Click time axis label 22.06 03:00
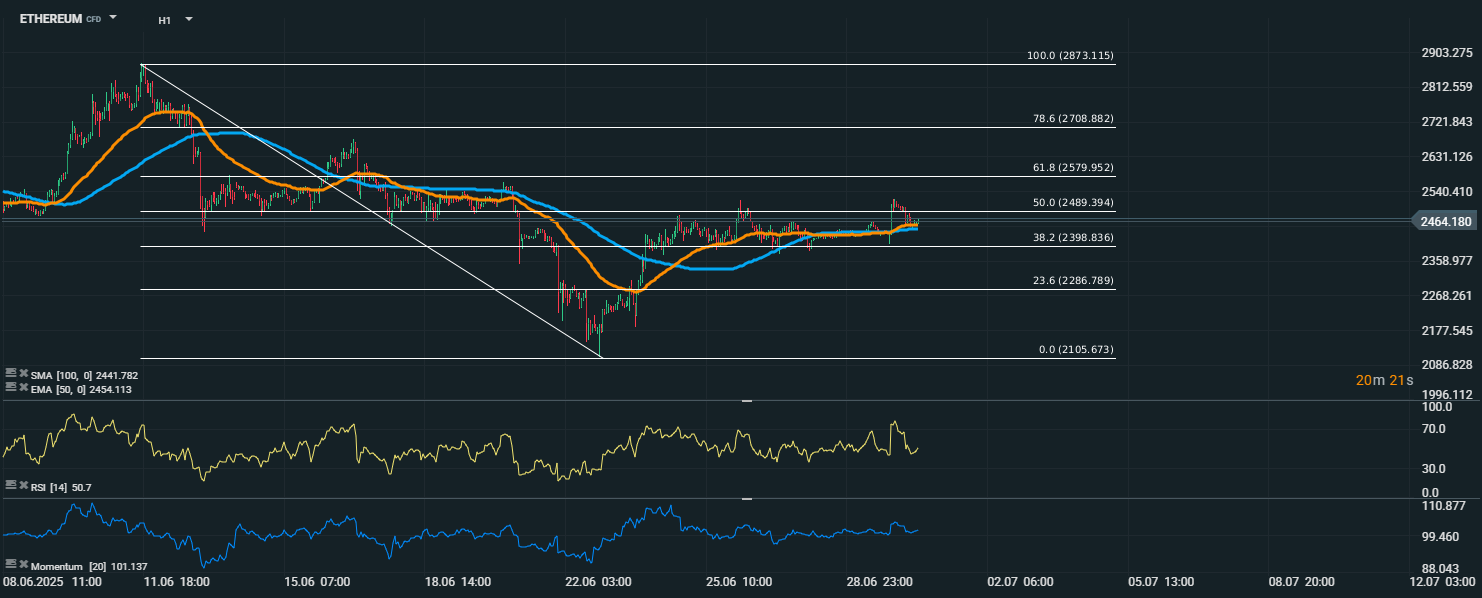The height and width of the screenshot is (598, 1482). point(598,581)
